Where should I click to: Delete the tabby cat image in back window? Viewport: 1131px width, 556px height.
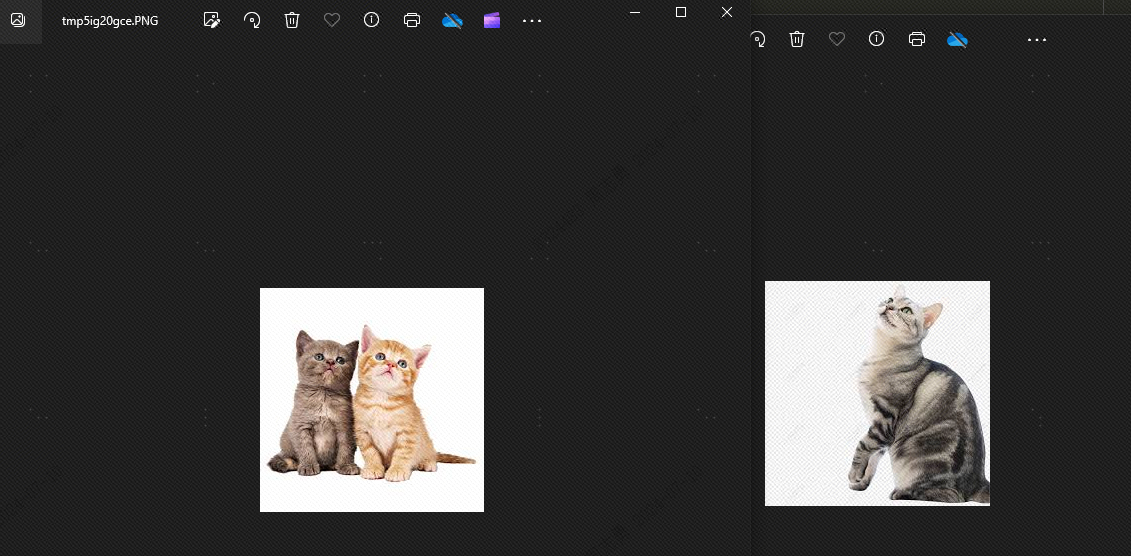point(796,39)
